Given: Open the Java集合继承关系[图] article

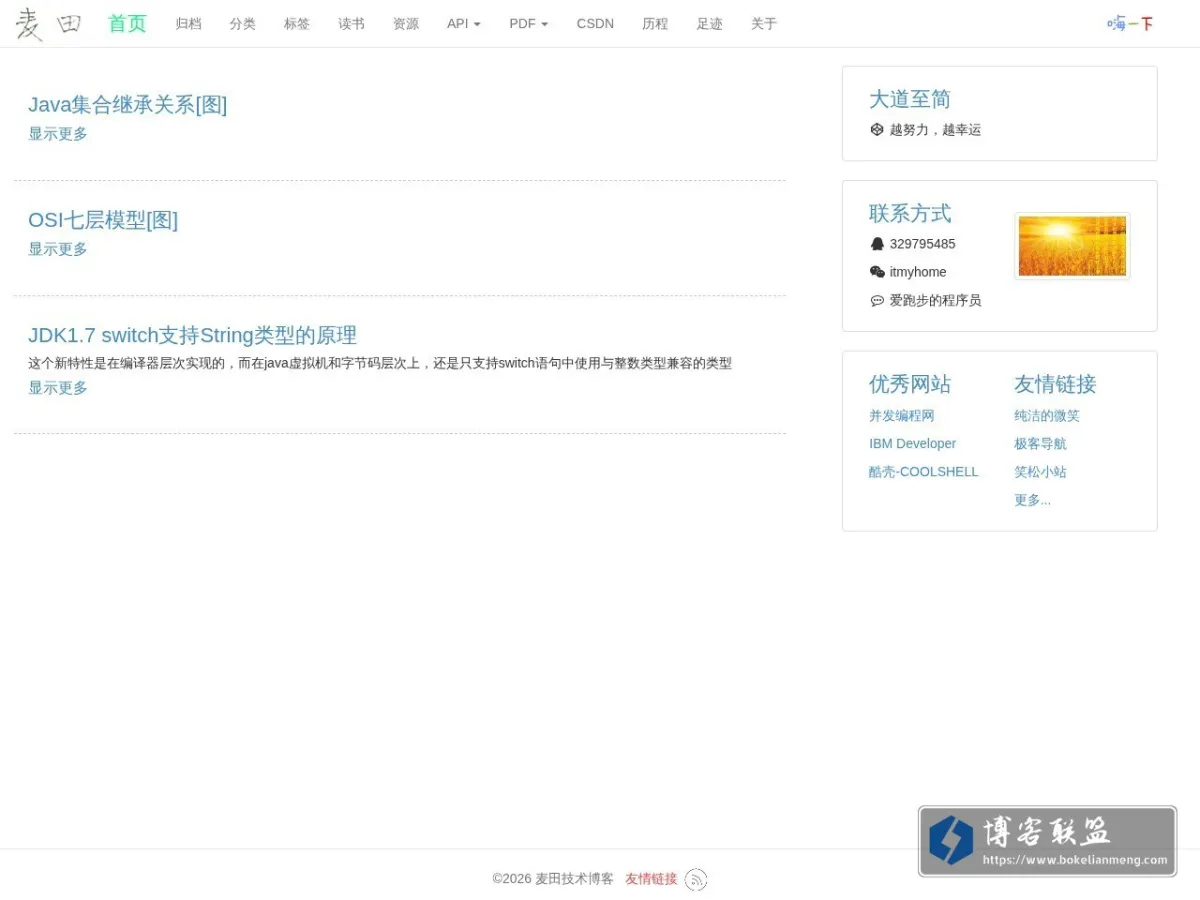Looking at the screenshot, I should pos(128,105).
